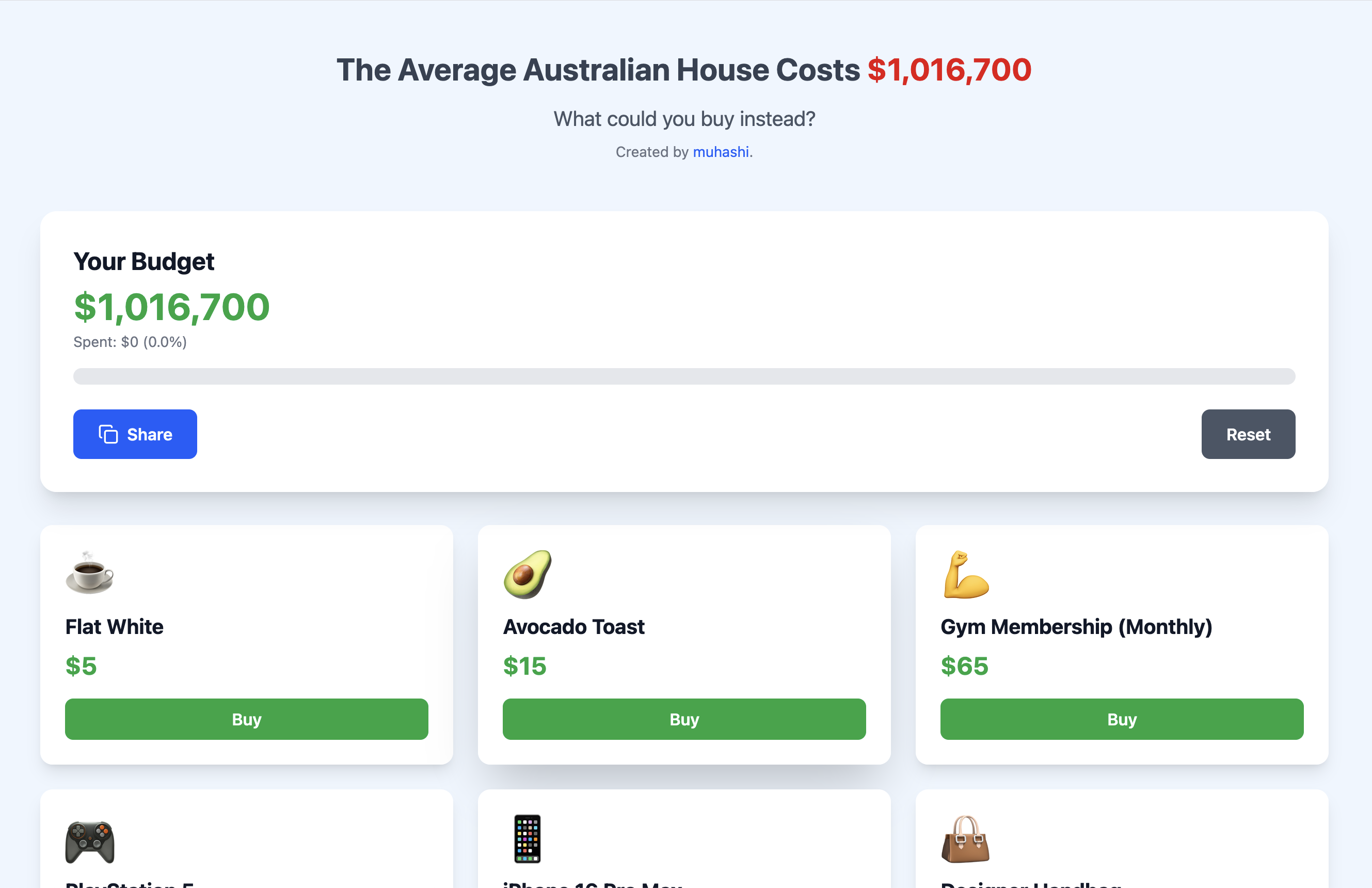Click the handbag emoji on Designer Handbag card
The image size is (1372, 888).
click(x=965, y=839)
